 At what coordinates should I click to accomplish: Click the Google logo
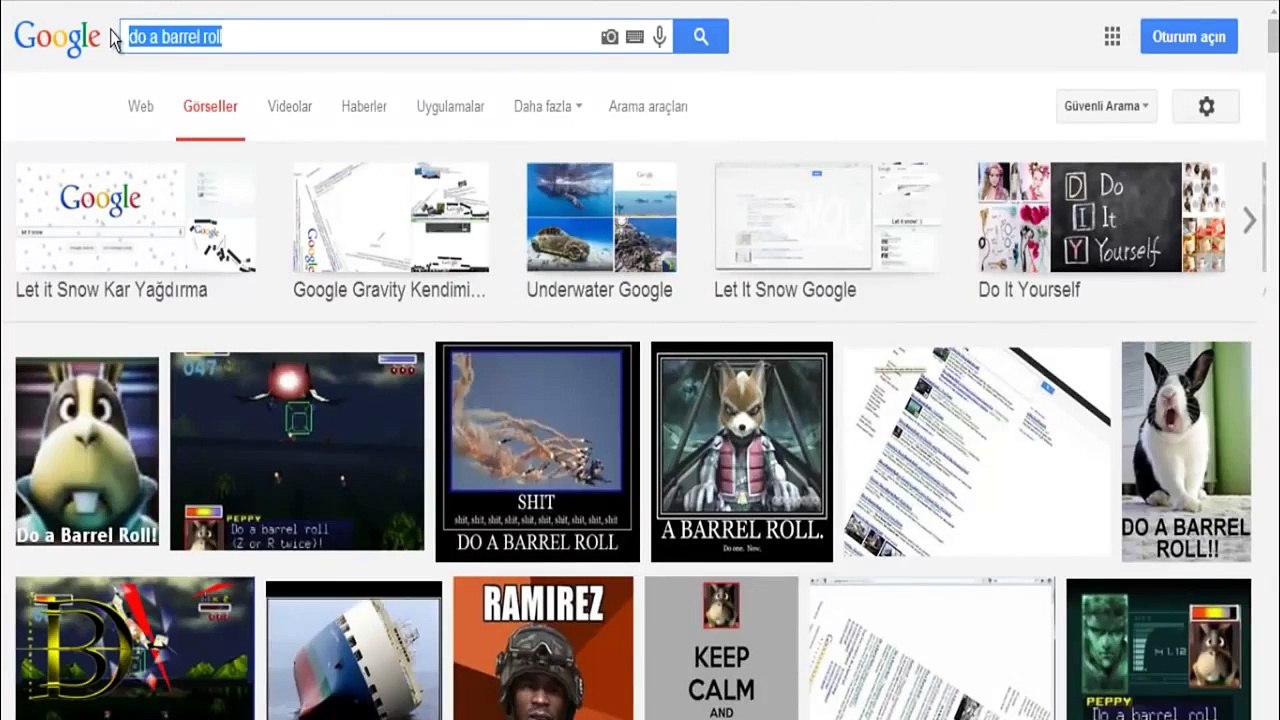57,37
